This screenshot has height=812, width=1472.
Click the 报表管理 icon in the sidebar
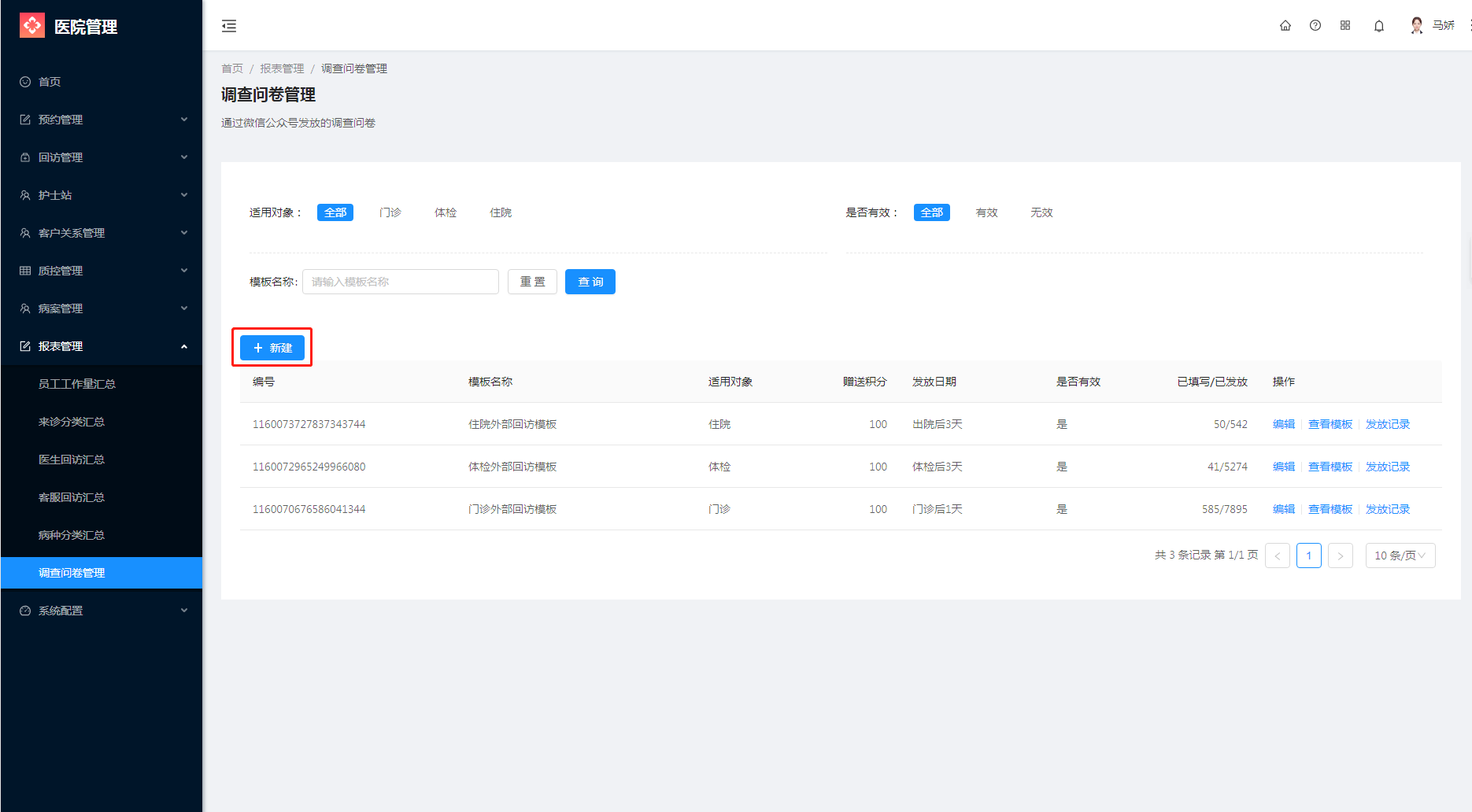click(25, 346)
